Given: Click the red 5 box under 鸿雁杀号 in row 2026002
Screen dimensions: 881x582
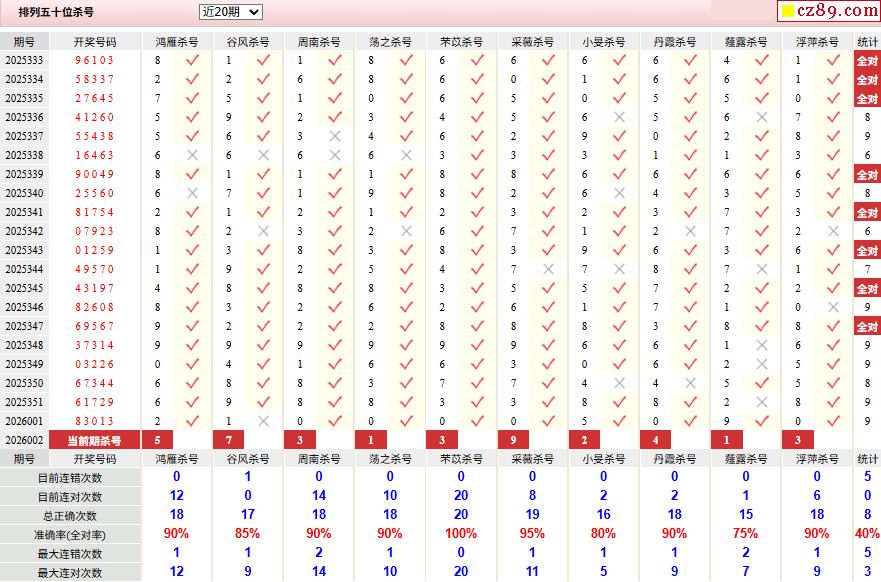Looking at the screenshot, I should click(x=157, y=440).
